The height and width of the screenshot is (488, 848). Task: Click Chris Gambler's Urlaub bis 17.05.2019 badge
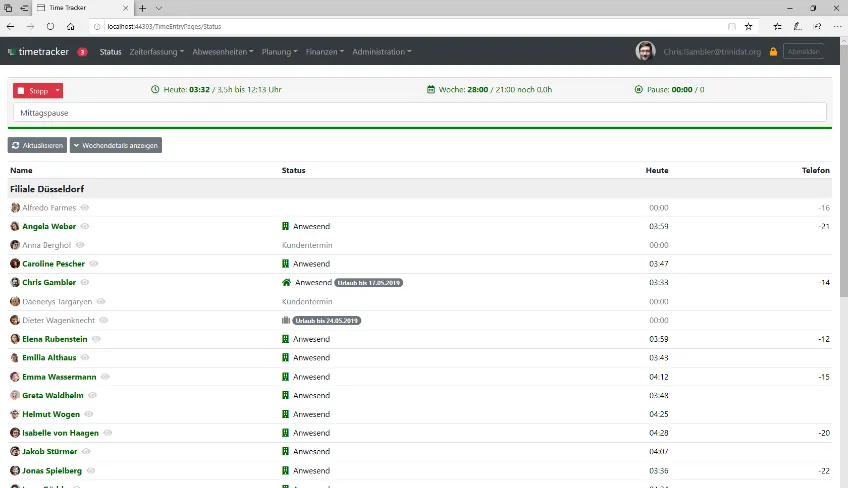(369, 283)
